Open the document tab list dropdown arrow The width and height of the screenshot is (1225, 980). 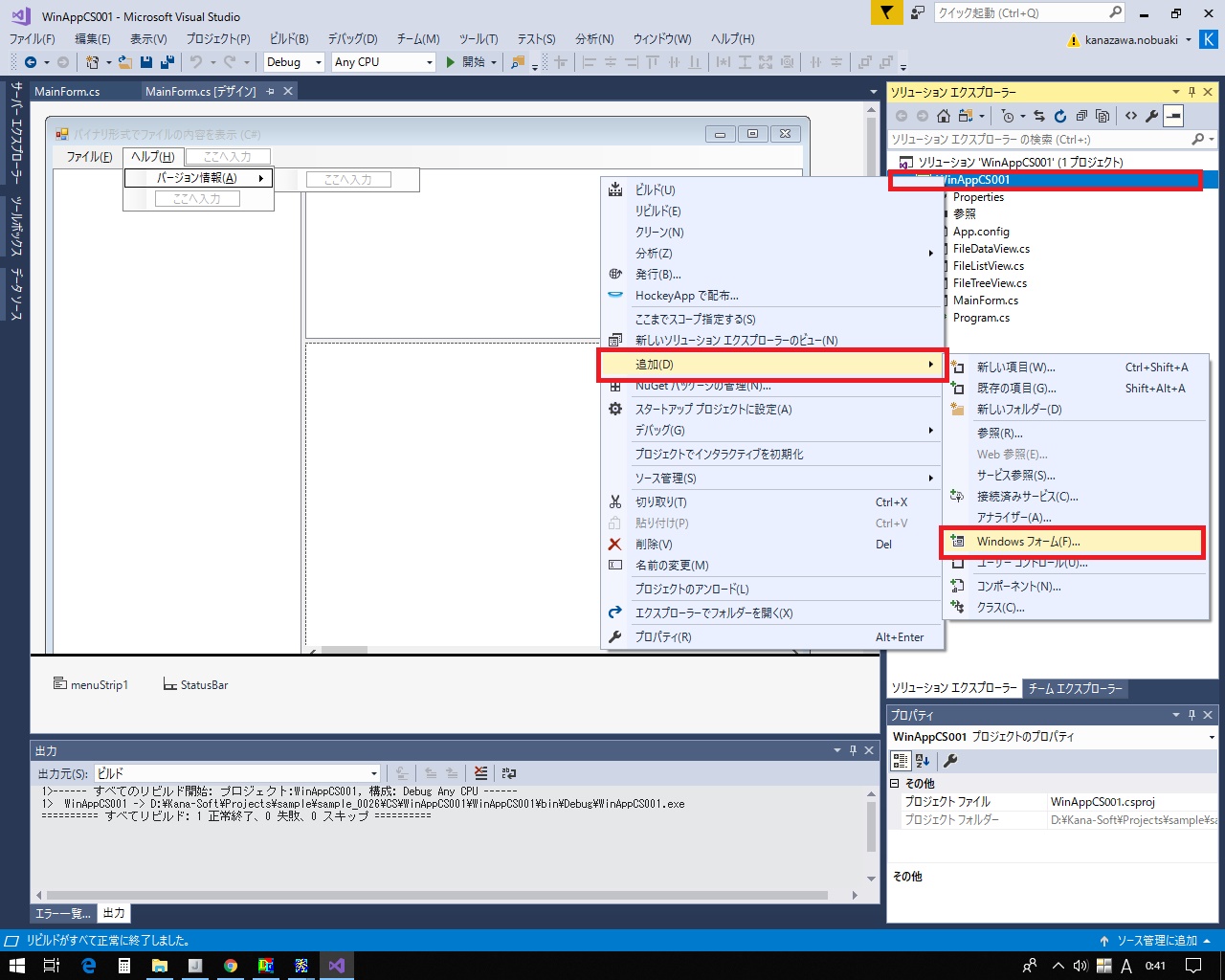click(873, 92)
